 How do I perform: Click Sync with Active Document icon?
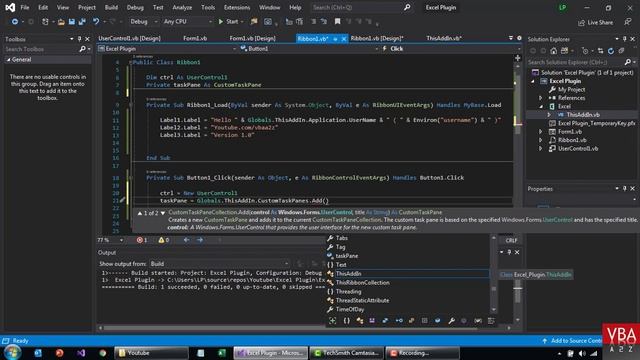600,51
